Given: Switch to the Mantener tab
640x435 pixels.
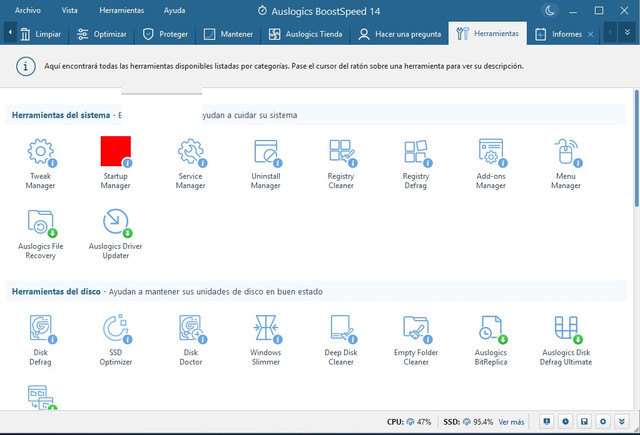Looking at the screenshot, I should 229,34.
